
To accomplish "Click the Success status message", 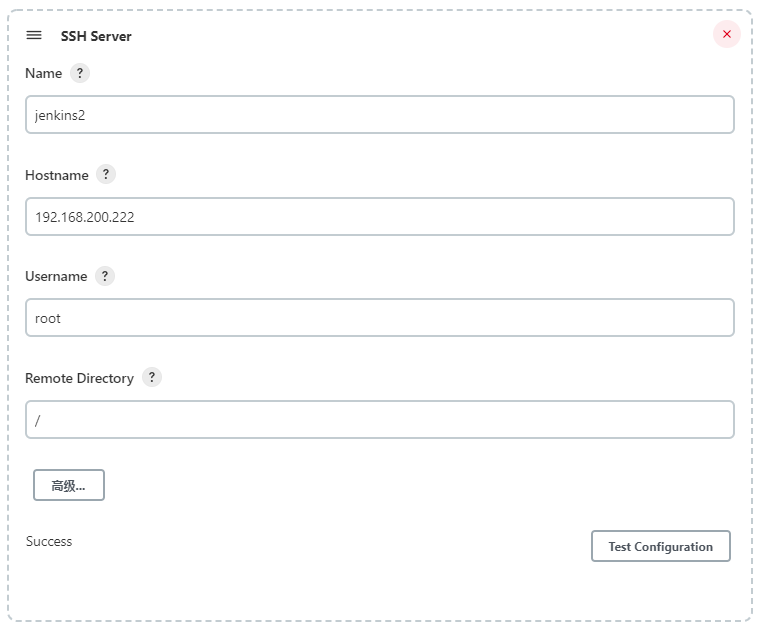I will pos(49,541).
